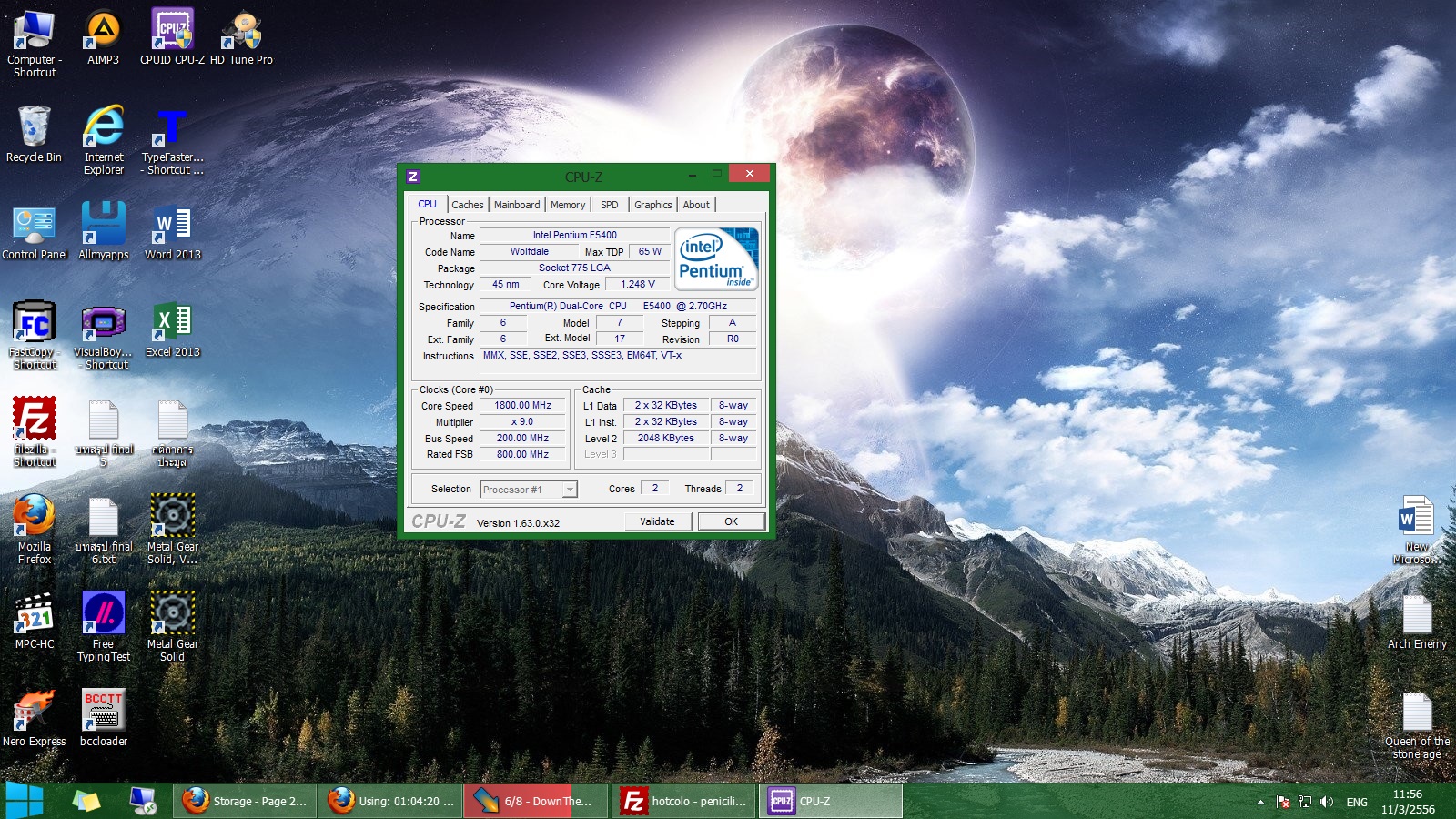Open the Metal Gear Solid desktop shortcut

[x=173, y=627]
